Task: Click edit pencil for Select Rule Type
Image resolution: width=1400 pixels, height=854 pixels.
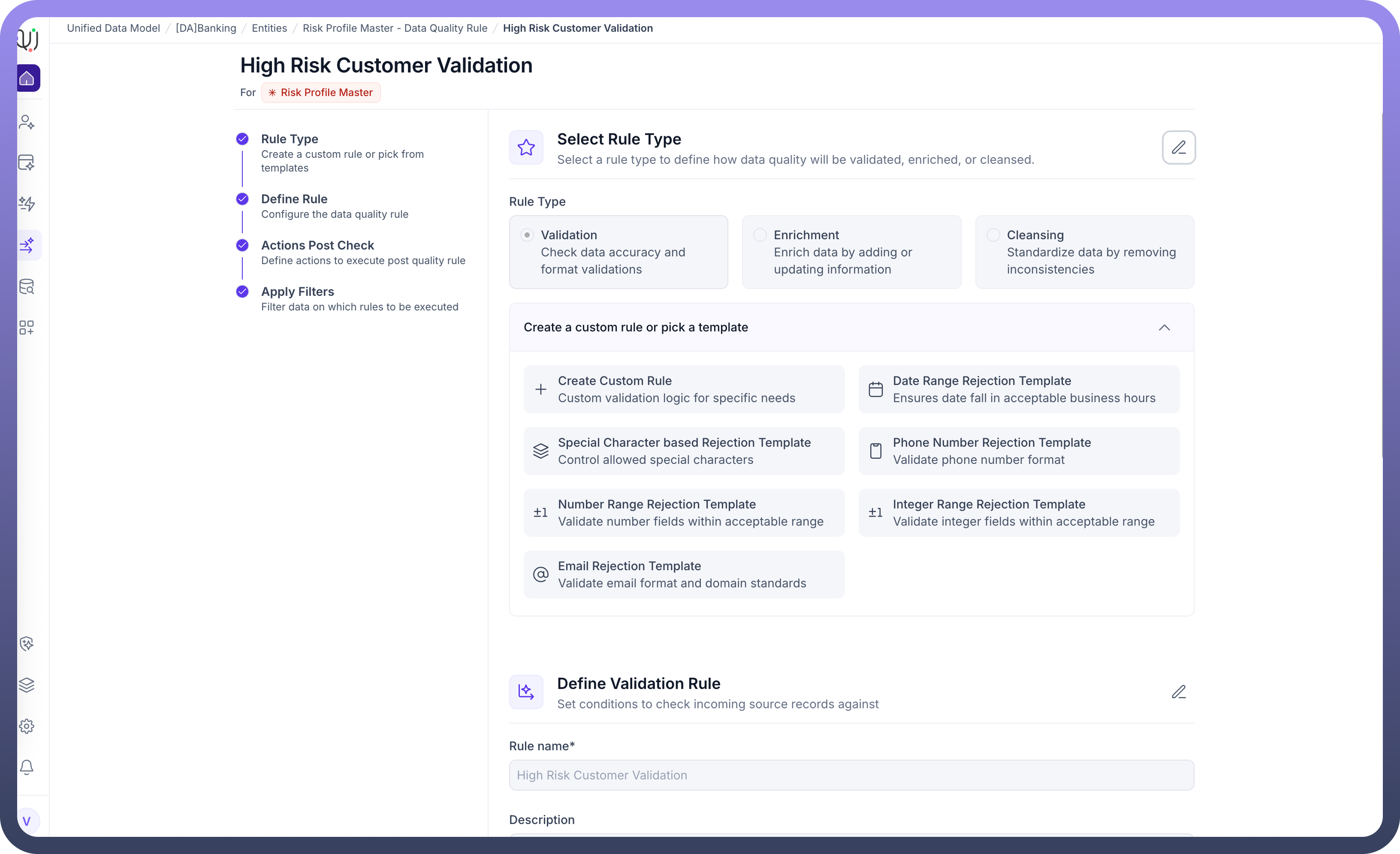Action: pos(1178,147)
